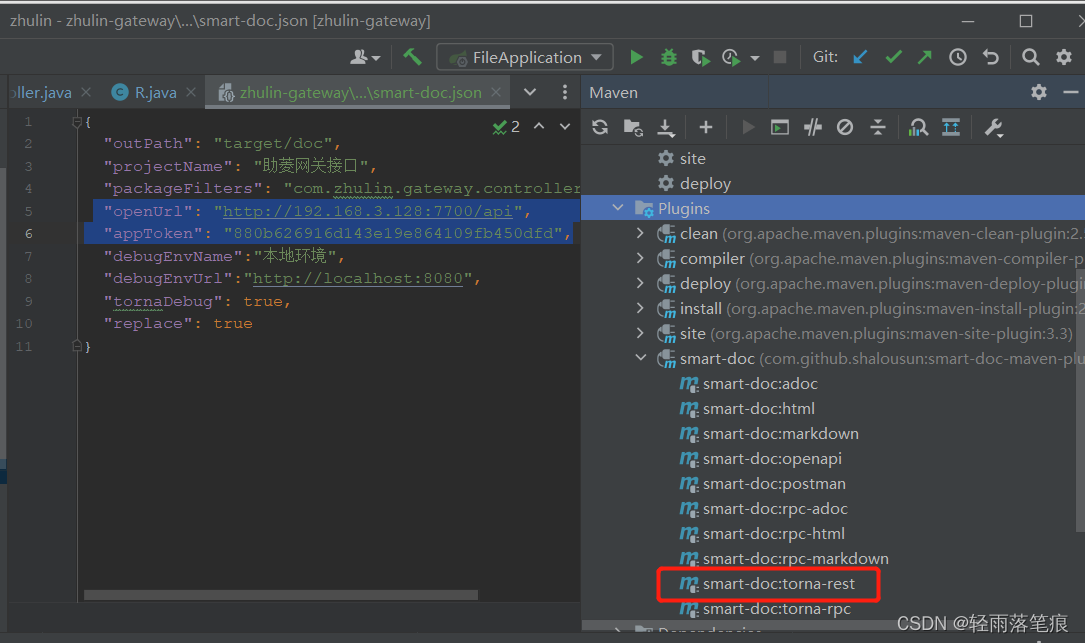Click the editor horizontal scrollbar

tap(280, 595)
